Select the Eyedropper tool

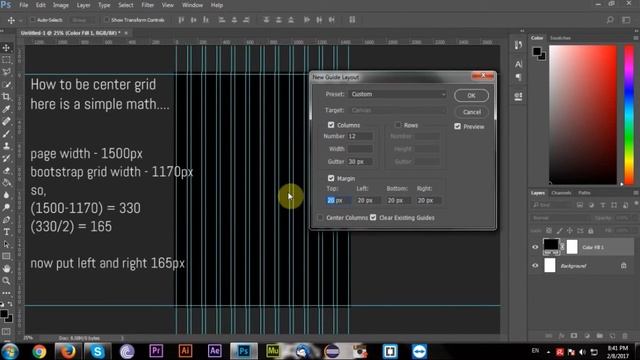pos(6,109)
